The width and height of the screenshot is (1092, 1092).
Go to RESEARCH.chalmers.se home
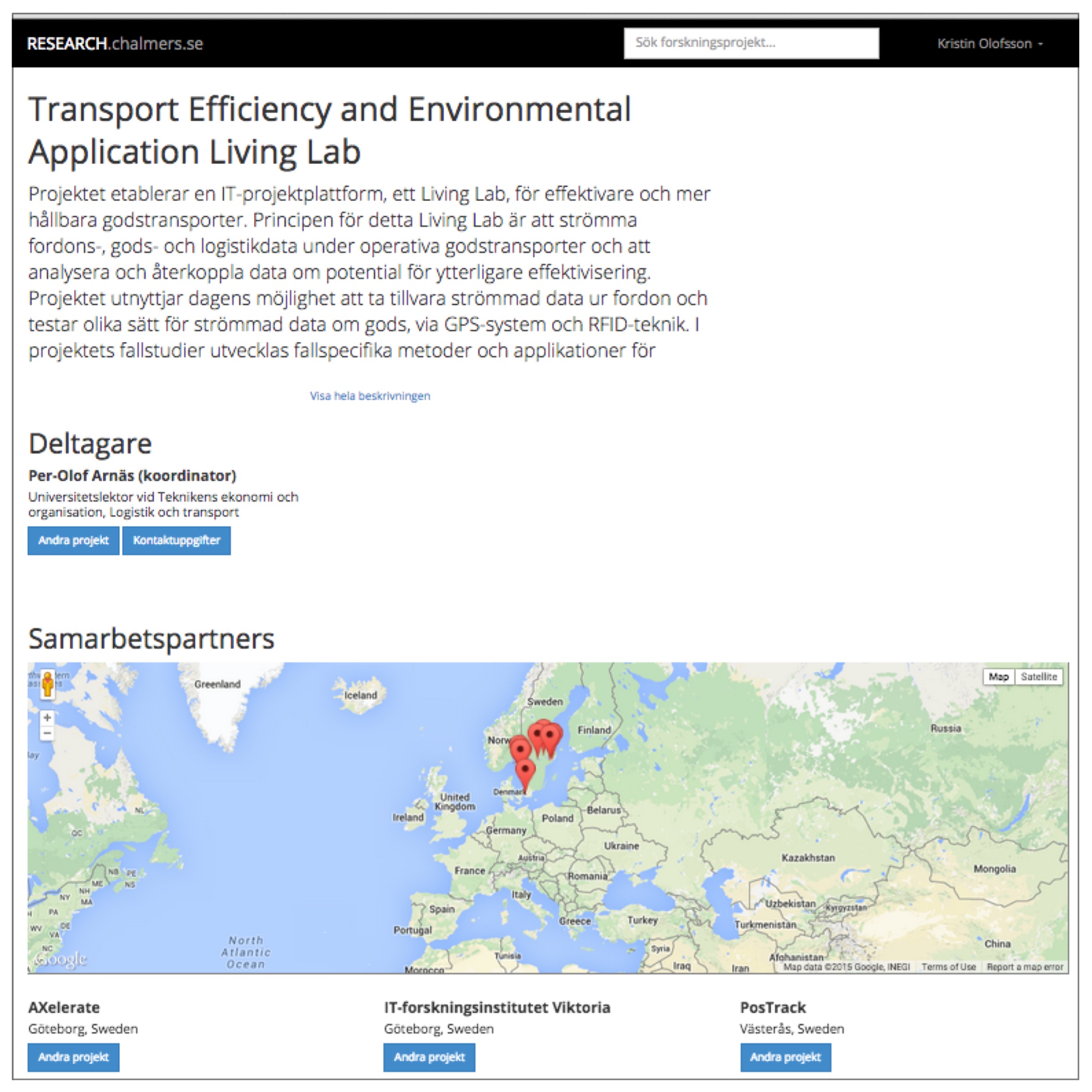115,44
